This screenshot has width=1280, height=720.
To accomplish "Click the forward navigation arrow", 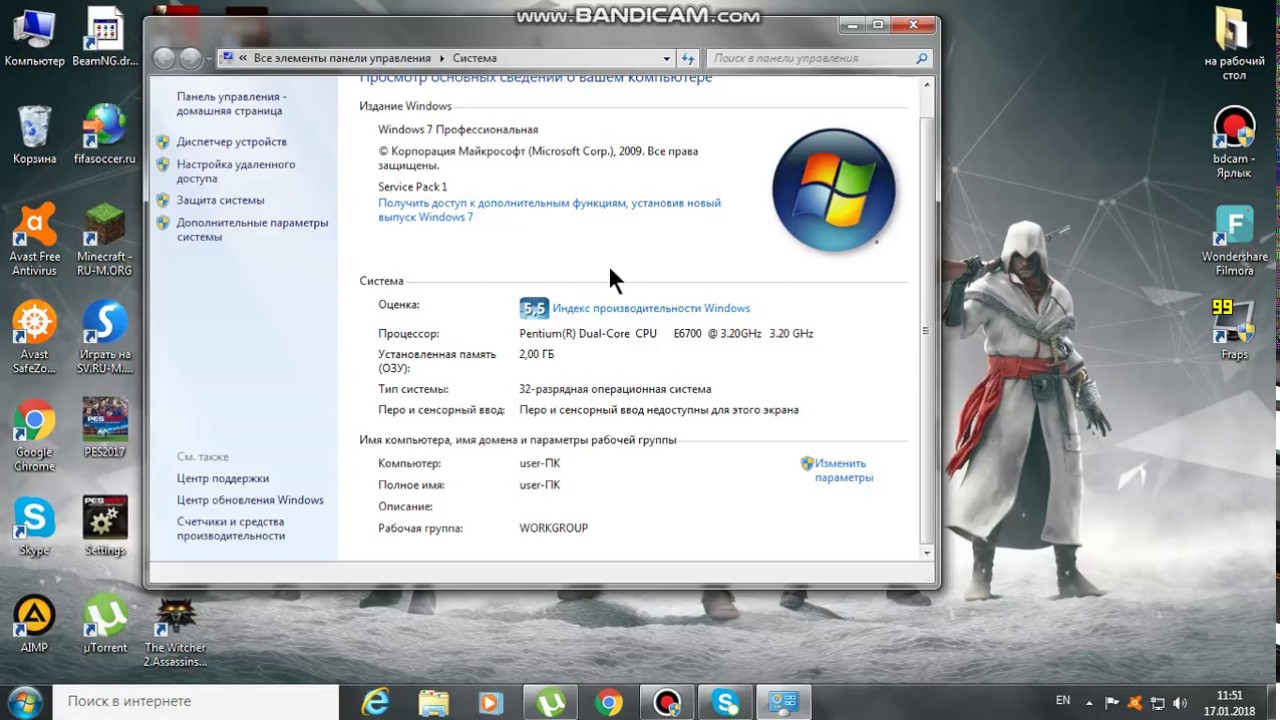I will [x=190, y=59].
